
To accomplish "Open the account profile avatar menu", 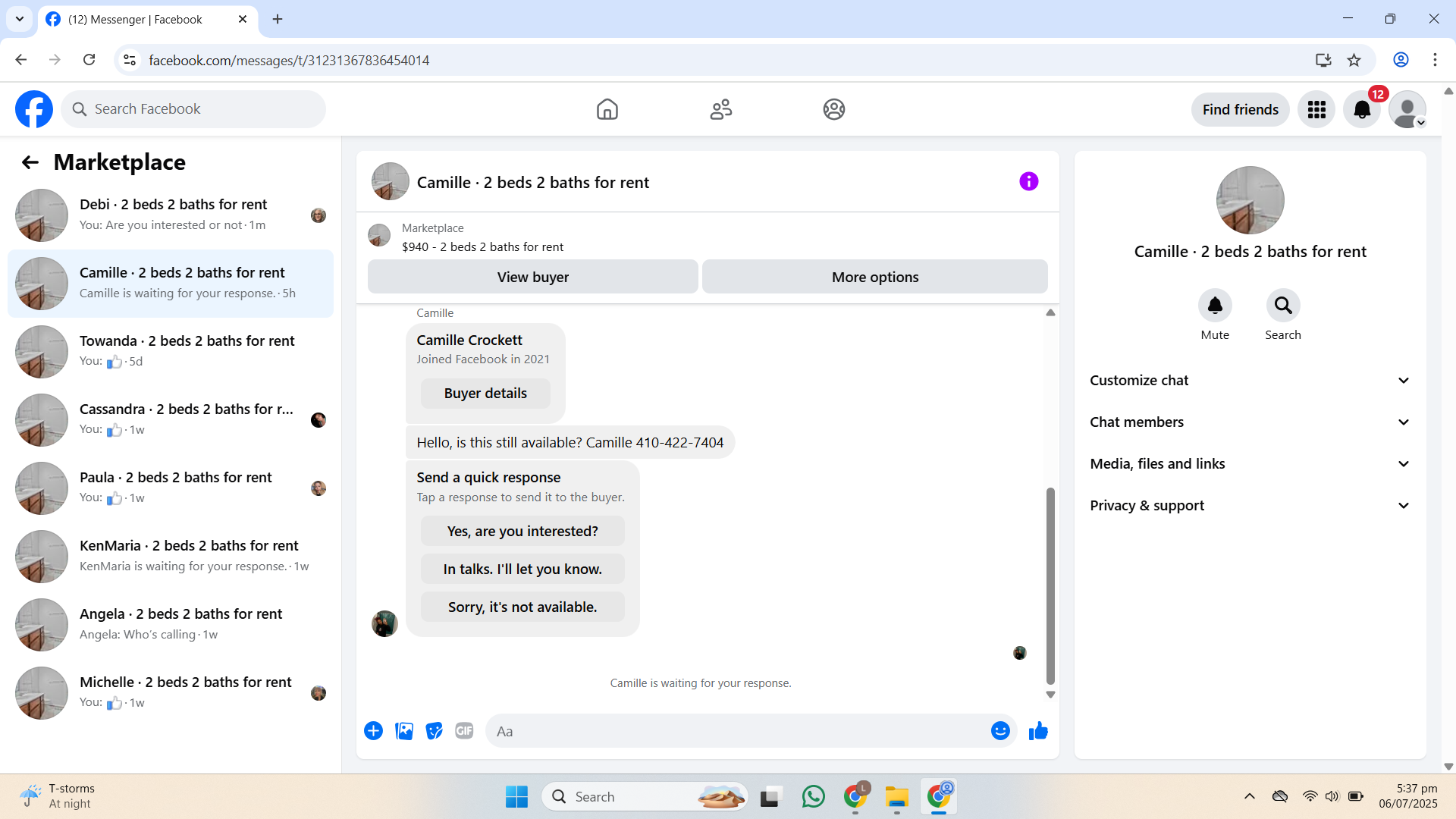I will (x=1407, y=109).
